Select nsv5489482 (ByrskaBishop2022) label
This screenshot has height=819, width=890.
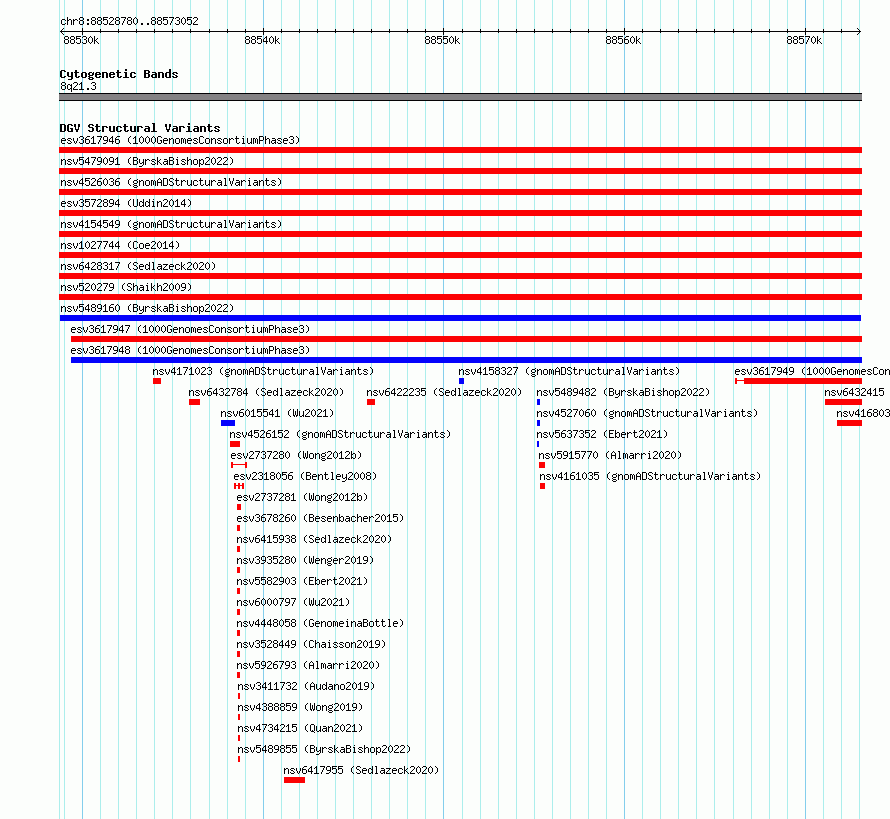click(623, 392)
